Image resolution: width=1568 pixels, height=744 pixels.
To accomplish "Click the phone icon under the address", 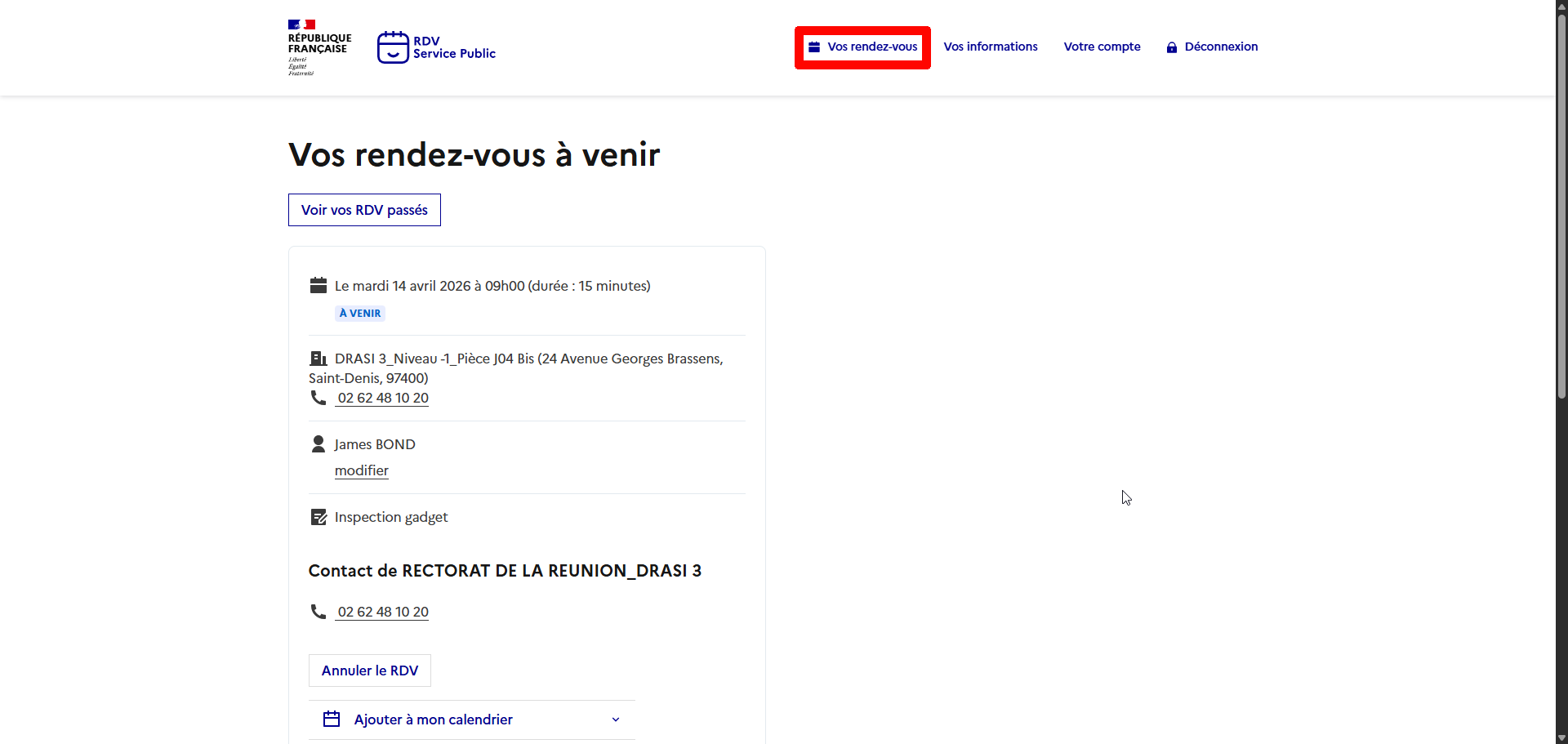I will (x=318, y=398).
